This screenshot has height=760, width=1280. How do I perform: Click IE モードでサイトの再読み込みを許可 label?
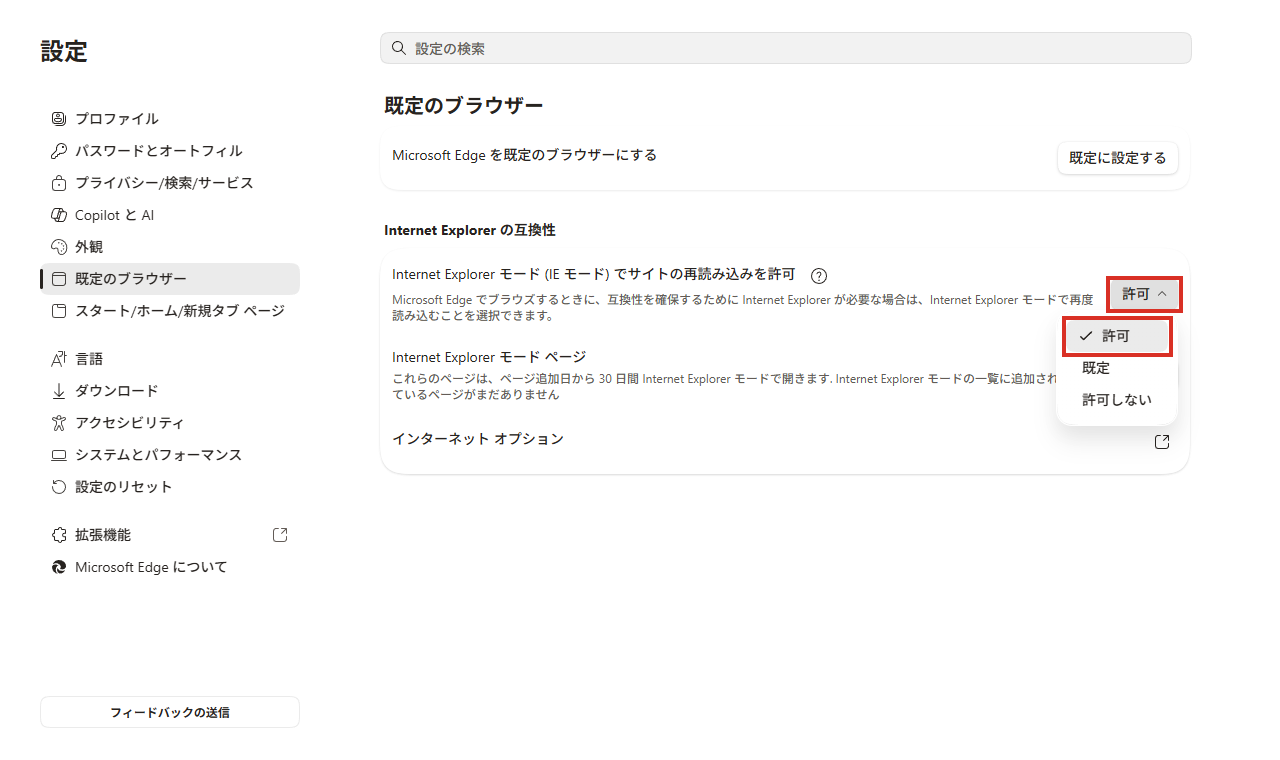593,275
